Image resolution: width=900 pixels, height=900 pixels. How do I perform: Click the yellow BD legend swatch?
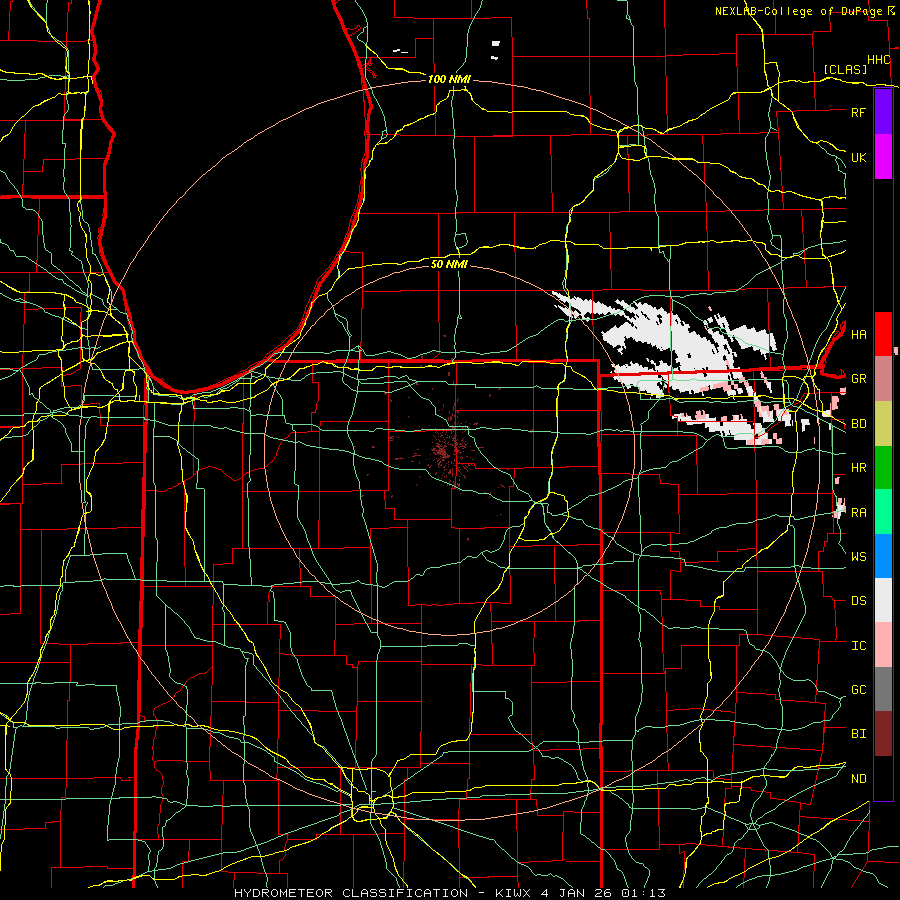[x=883, y=423]
